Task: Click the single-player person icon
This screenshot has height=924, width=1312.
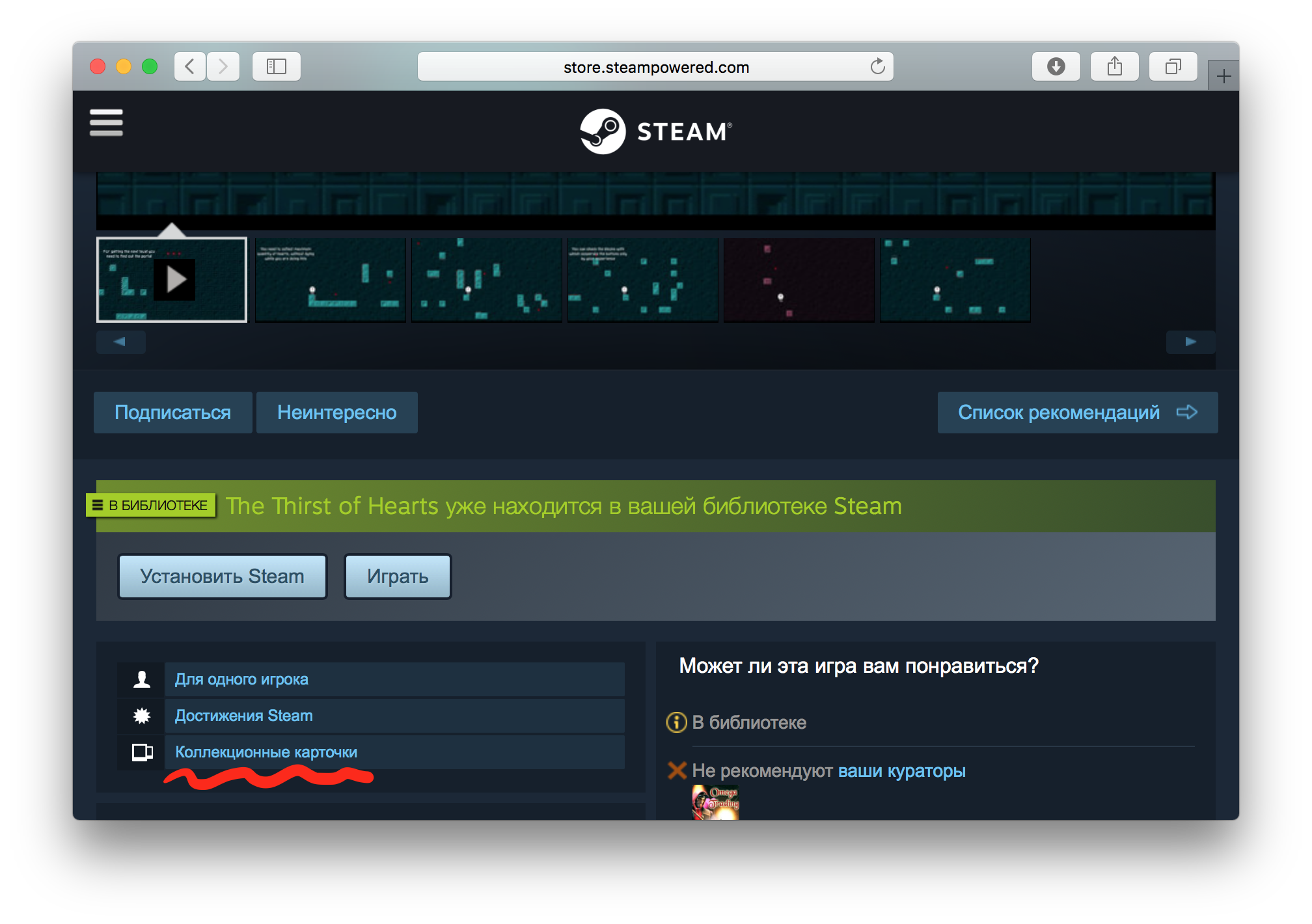Action: pos(142,679)
